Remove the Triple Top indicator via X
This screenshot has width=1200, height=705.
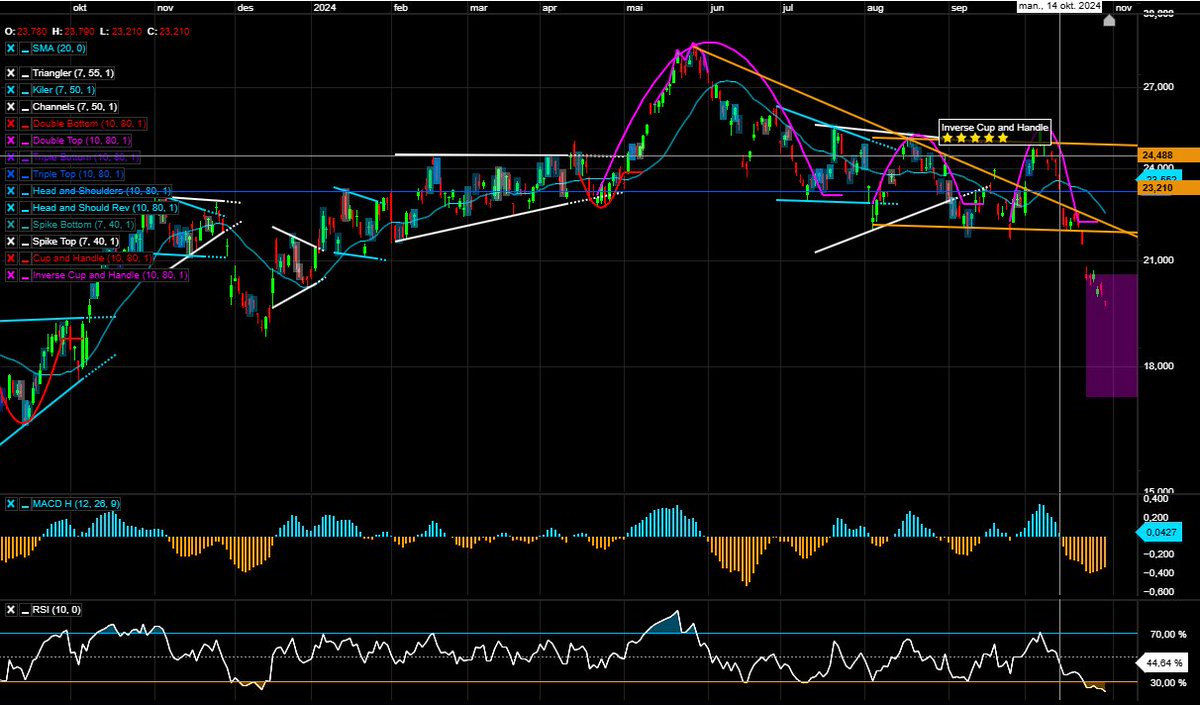[x=11, y=174]
